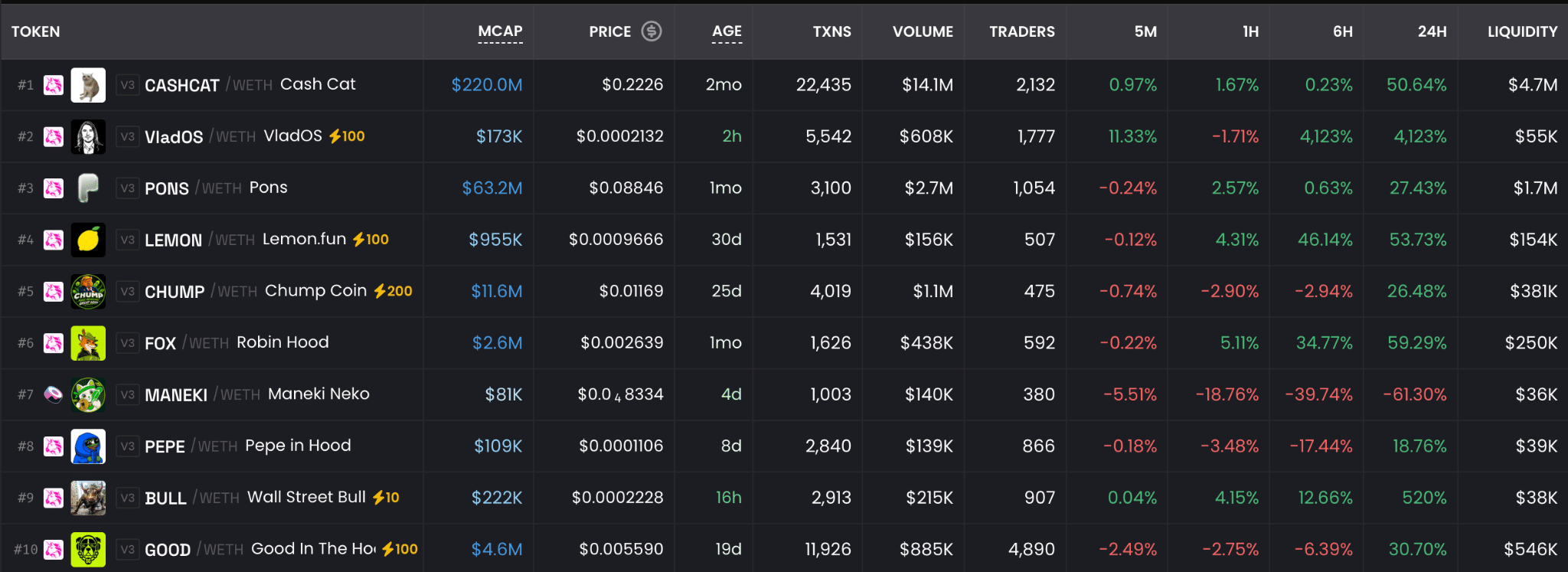Open the Lemon.fun lemon logo
This screenshot has width=1568, height=572.
click(x=88, y=240)
